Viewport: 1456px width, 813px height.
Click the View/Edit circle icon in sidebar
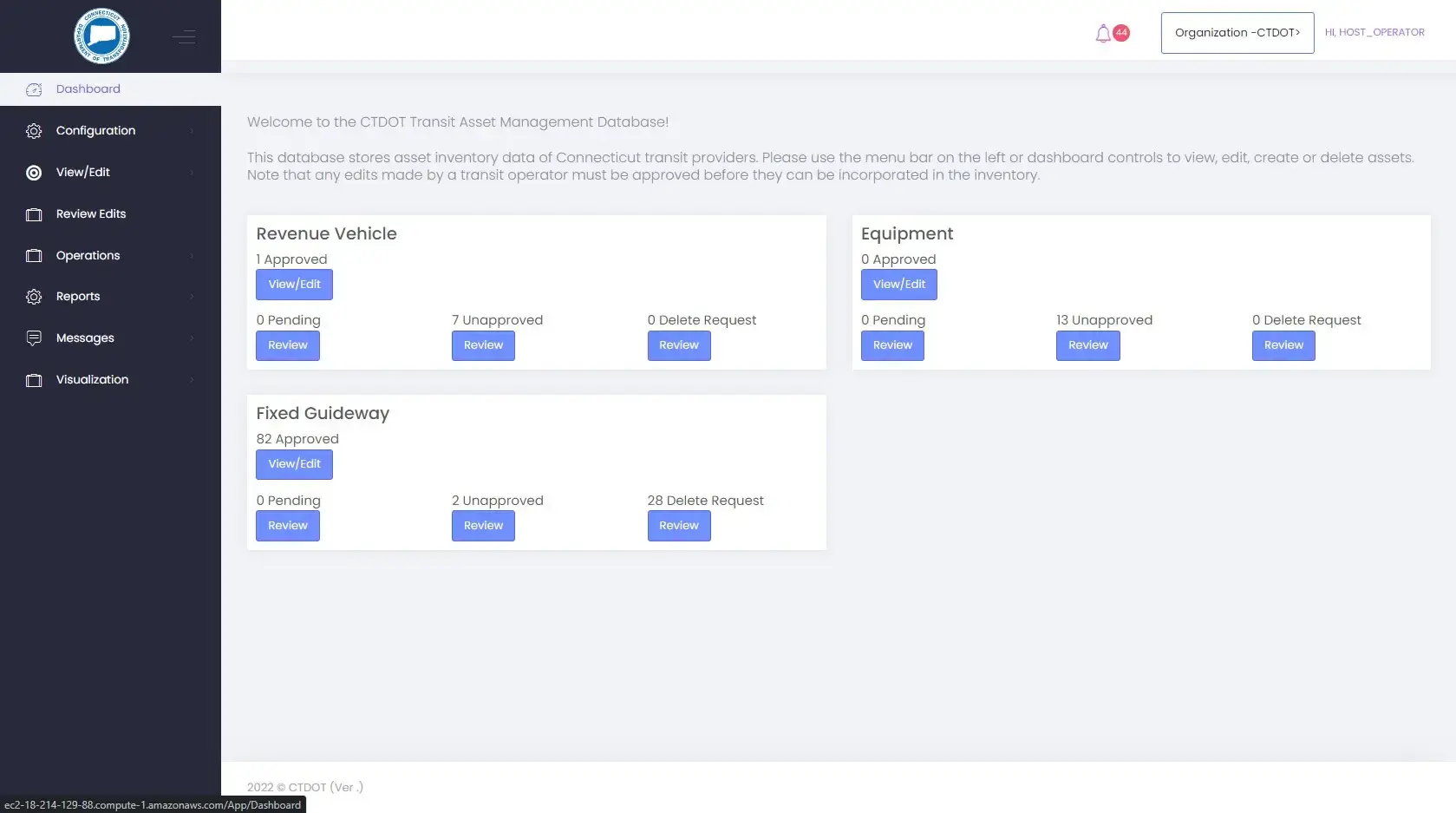pos(34,173)
